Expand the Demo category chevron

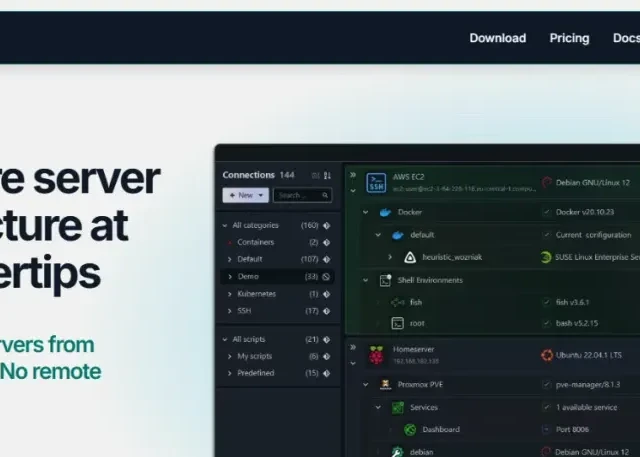coord(230,276)
